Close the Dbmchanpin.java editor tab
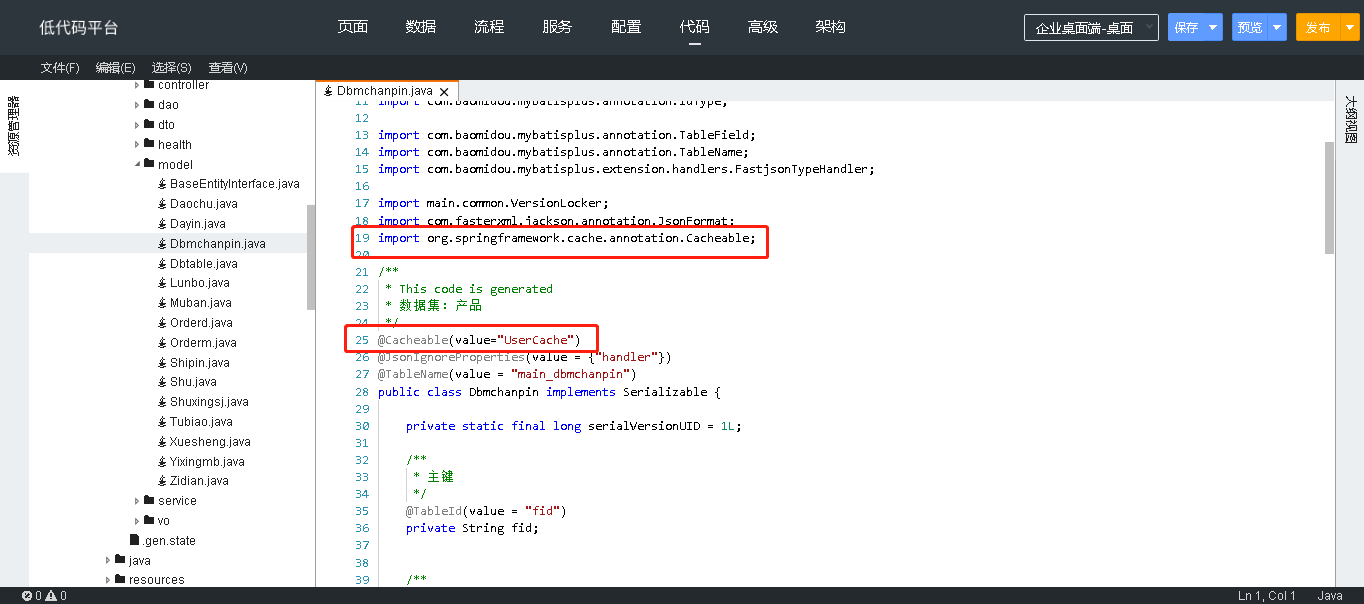This screenshot has width=1364, height=604. click(x=444, y=92)
